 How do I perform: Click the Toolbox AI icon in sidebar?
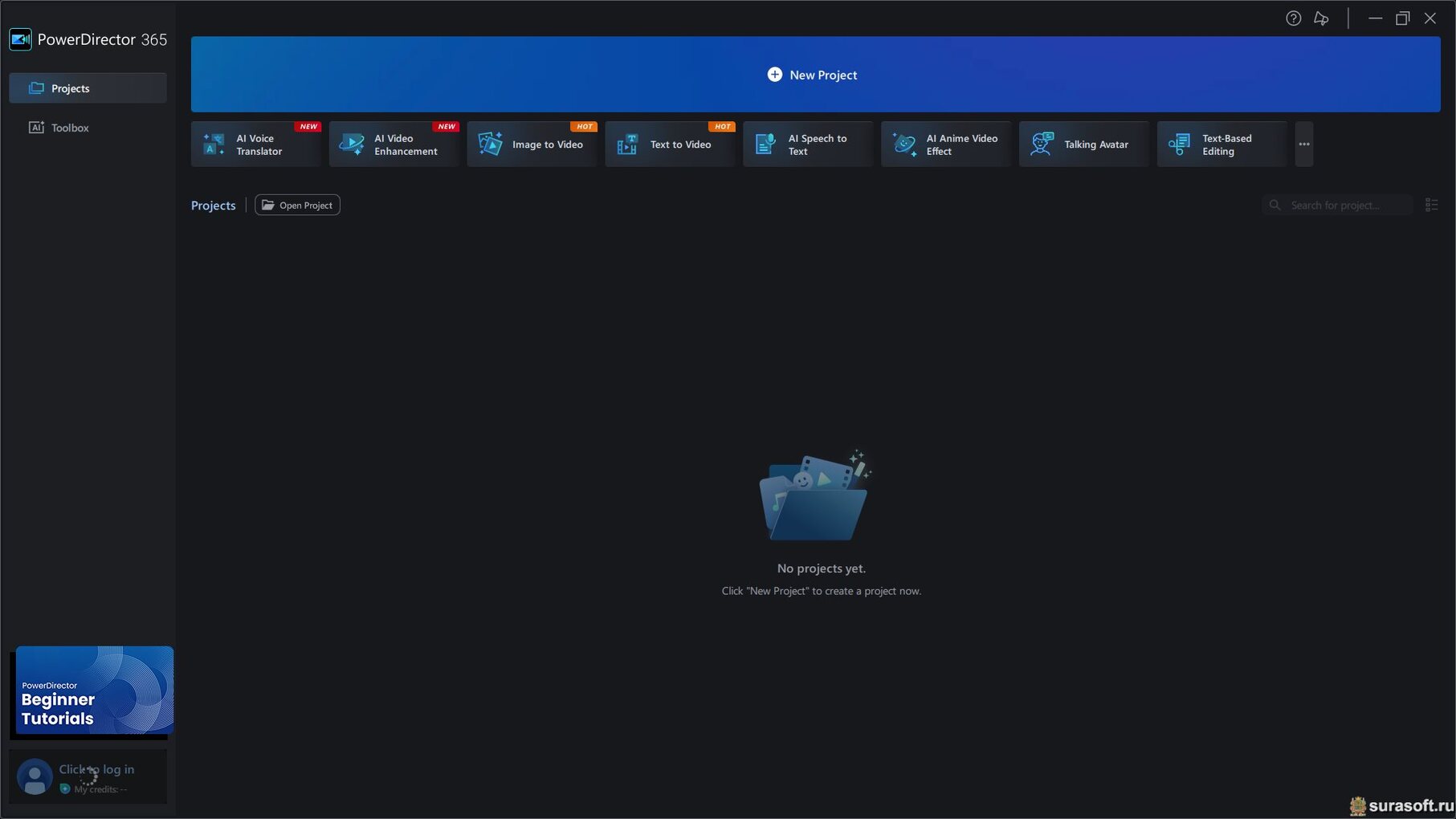click(37, 128)
